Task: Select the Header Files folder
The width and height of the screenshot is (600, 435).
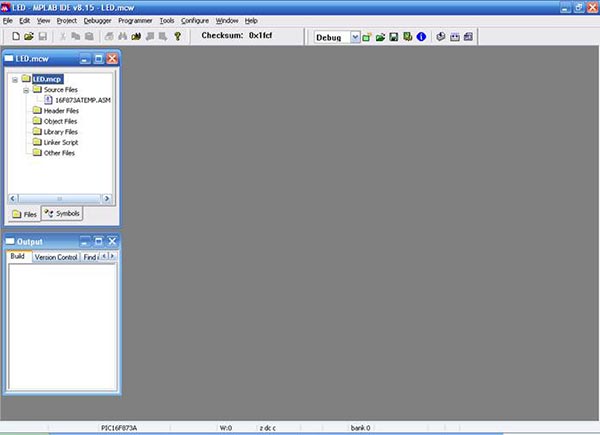Action: [x=61, y=111]
